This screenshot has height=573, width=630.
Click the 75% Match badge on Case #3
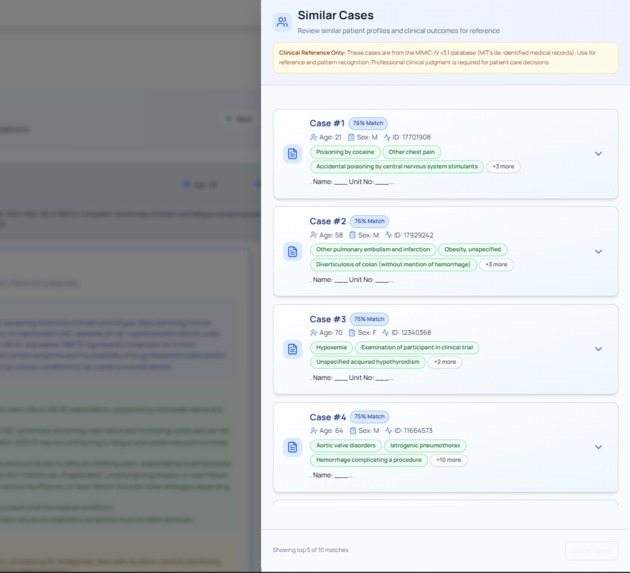point(369,319)
